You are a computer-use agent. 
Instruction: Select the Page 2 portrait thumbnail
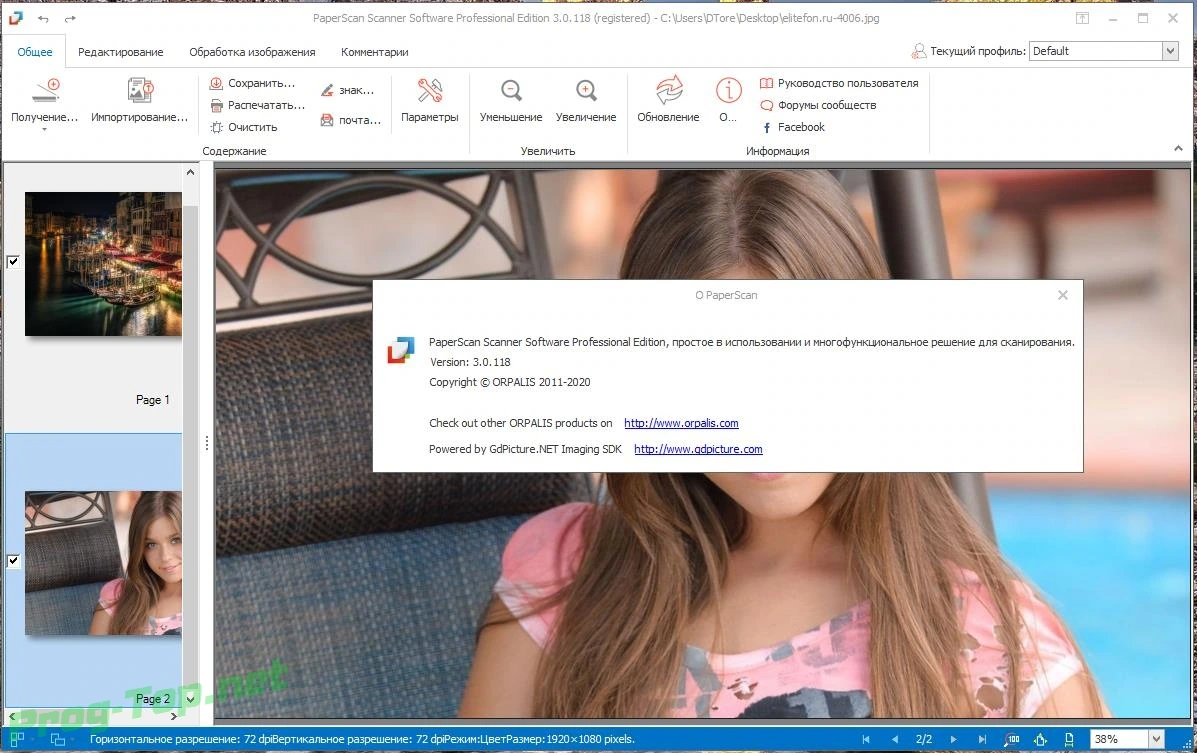point(103,563)
